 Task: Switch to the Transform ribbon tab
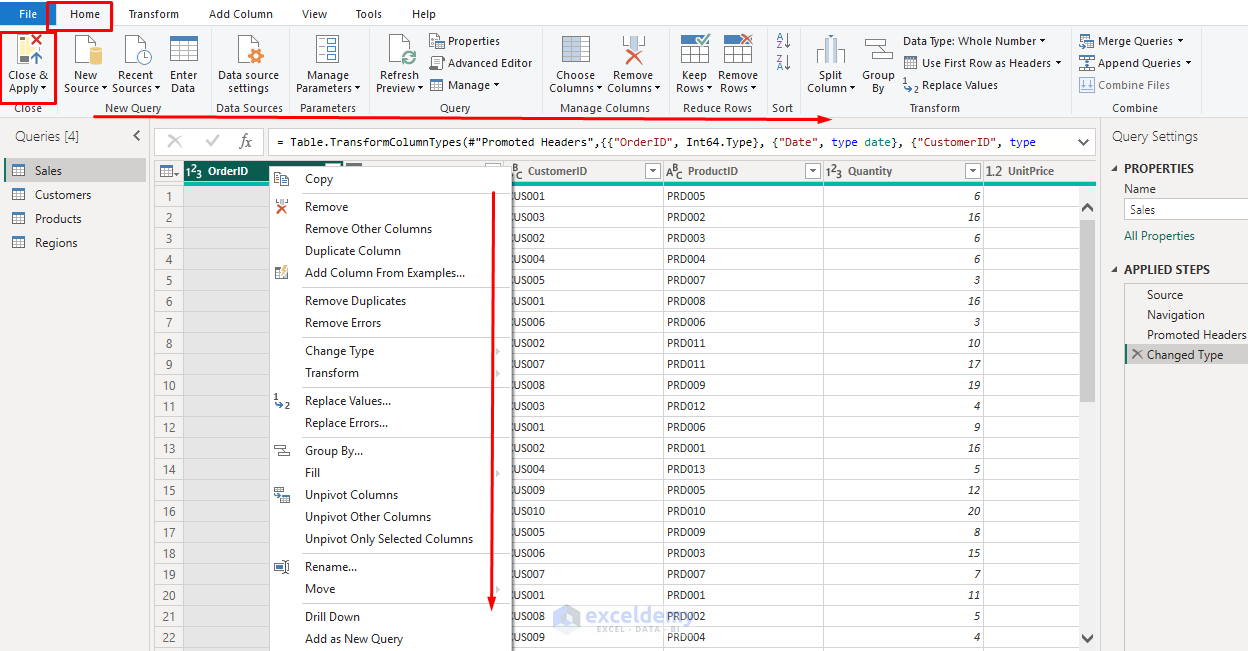point(153,14)
